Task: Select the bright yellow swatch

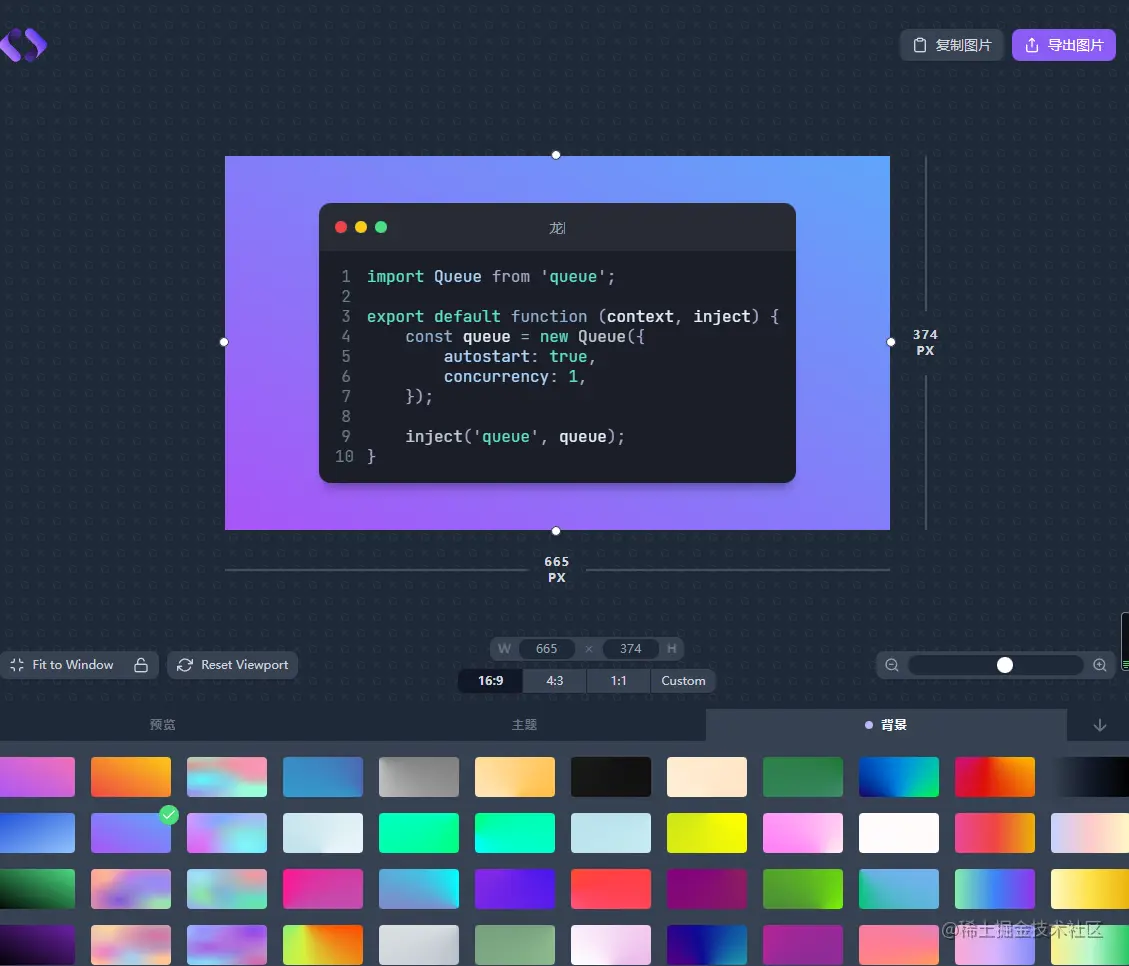Action: click(x=706, y=833)
